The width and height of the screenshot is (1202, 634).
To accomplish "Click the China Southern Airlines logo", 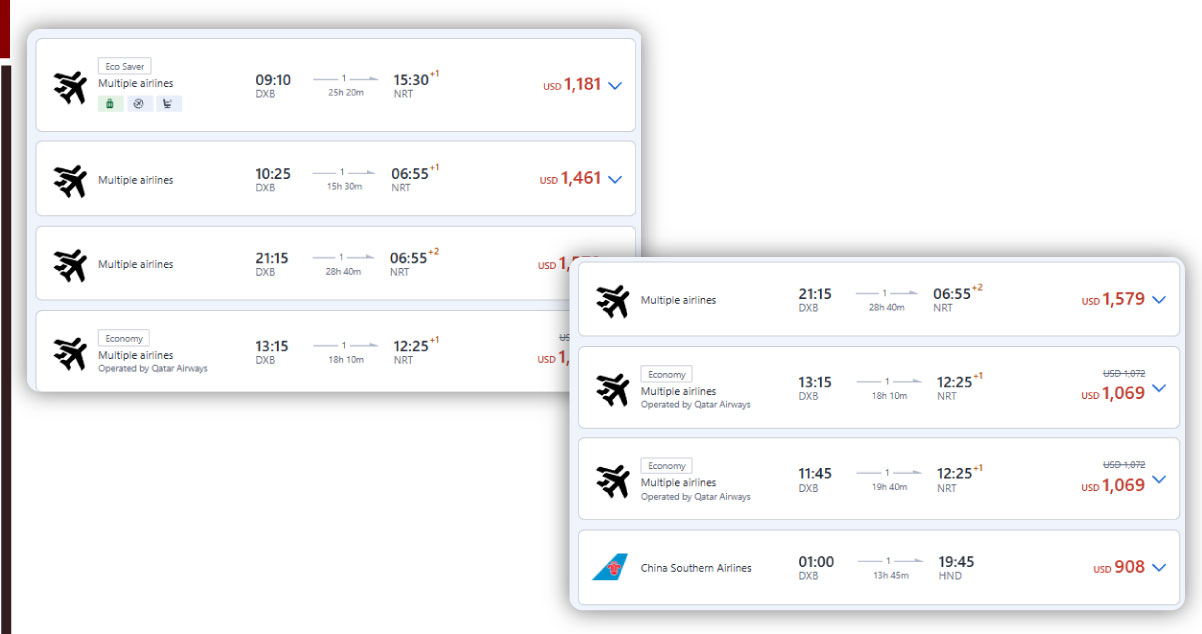I will [611, 568].
